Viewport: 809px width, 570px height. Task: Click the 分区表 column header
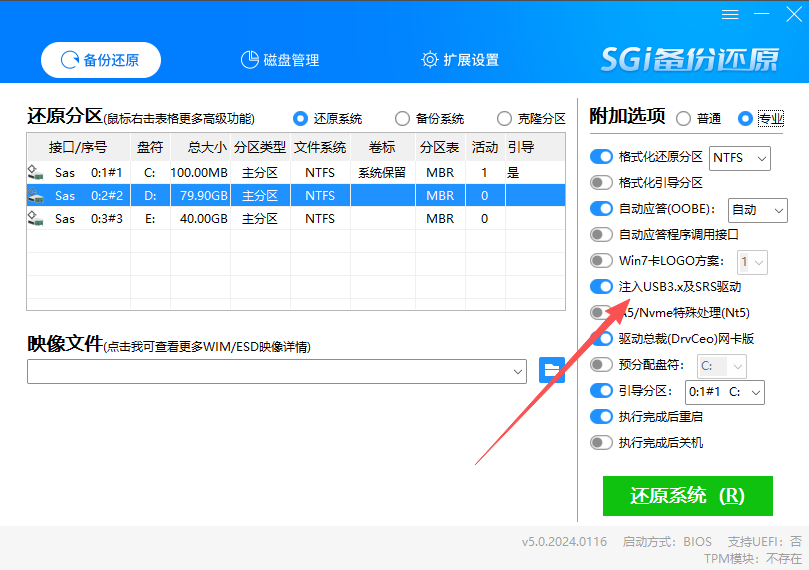coord(440,148)
